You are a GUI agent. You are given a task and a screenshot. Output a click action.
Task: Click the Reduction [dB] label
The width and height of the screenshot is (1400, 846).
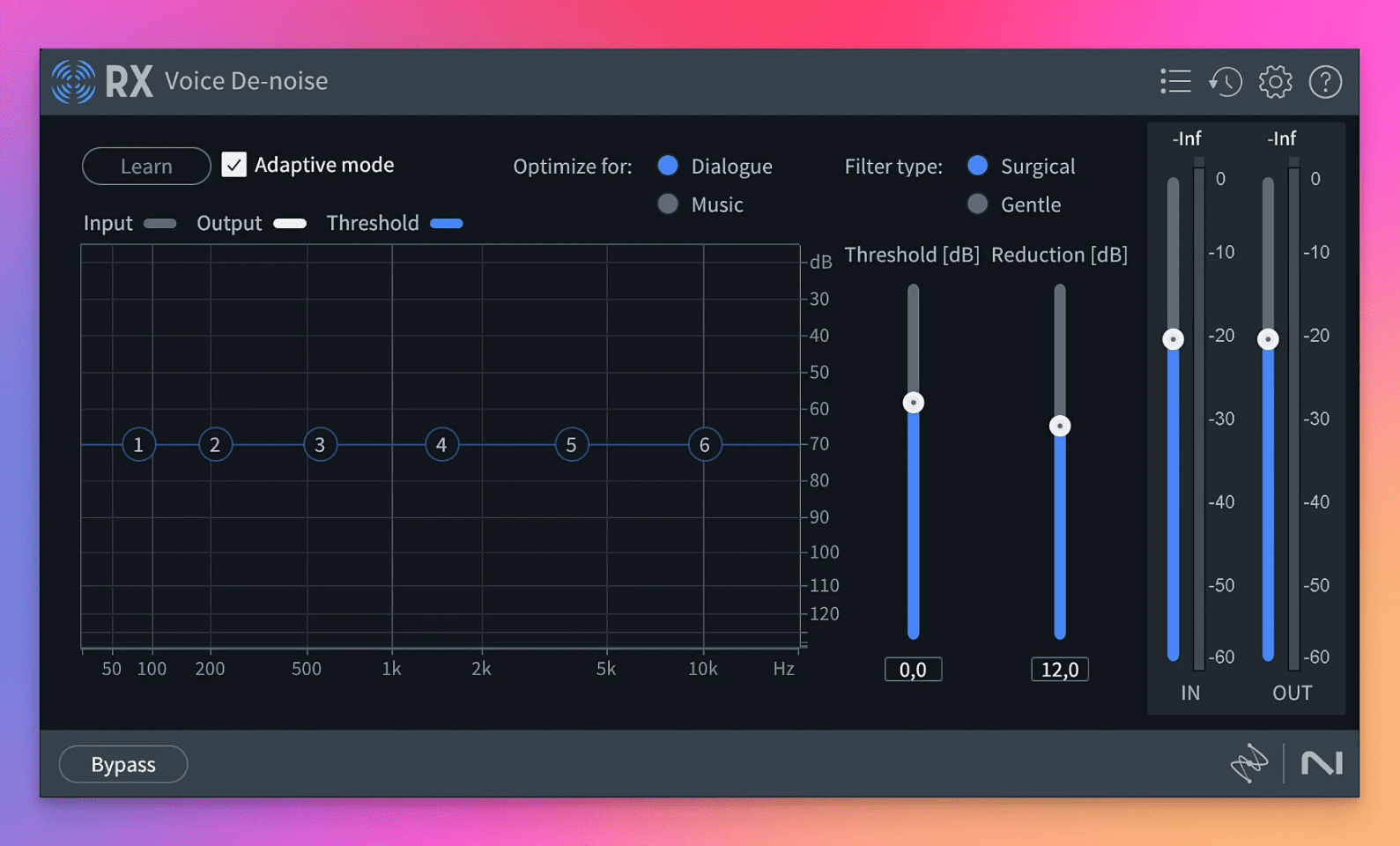tap(1059, 255)
